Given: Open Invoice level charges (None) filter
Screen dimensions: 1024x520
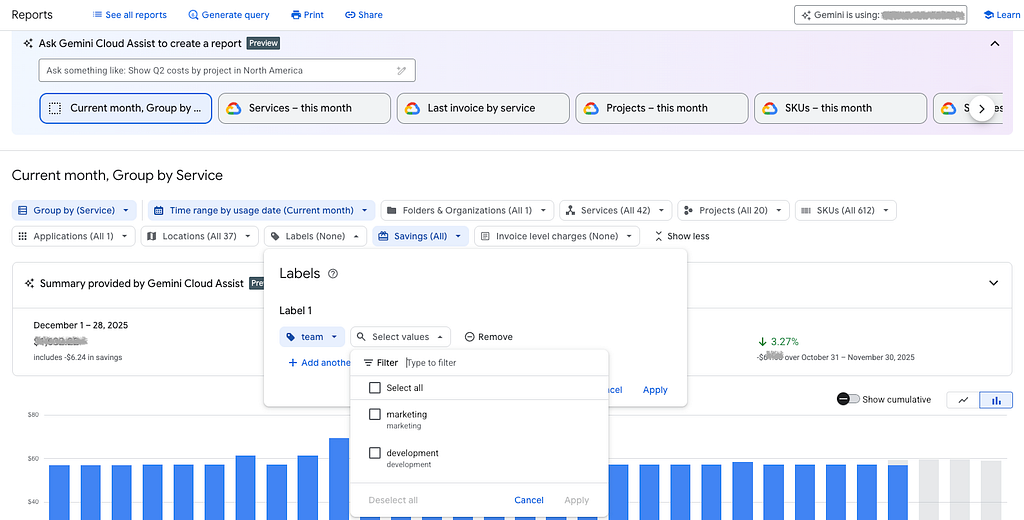Looking at the screenshot, I should [557, 236].
